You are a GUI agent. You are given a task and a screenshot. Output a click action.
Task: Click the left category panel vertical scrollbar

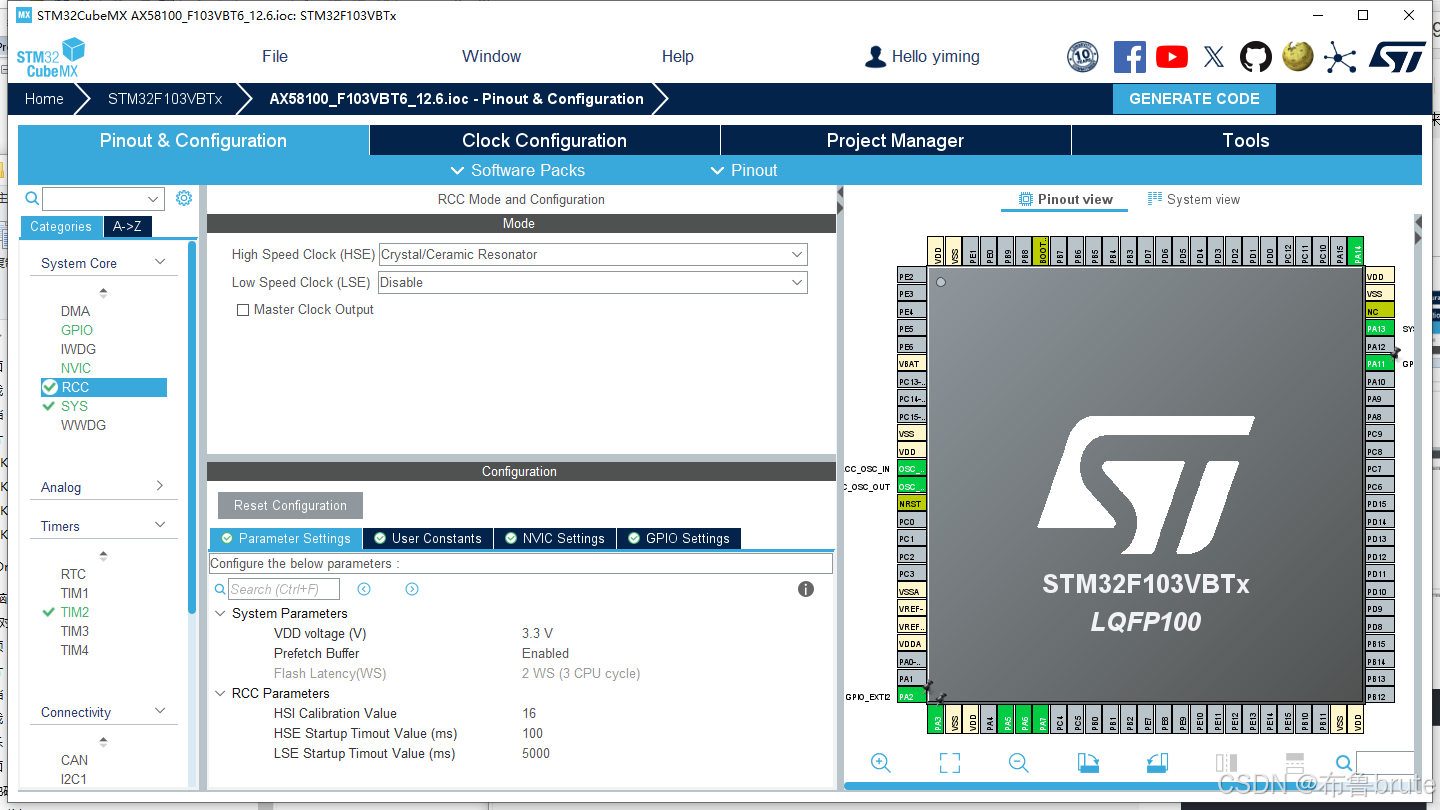click(x=192, y=426)
